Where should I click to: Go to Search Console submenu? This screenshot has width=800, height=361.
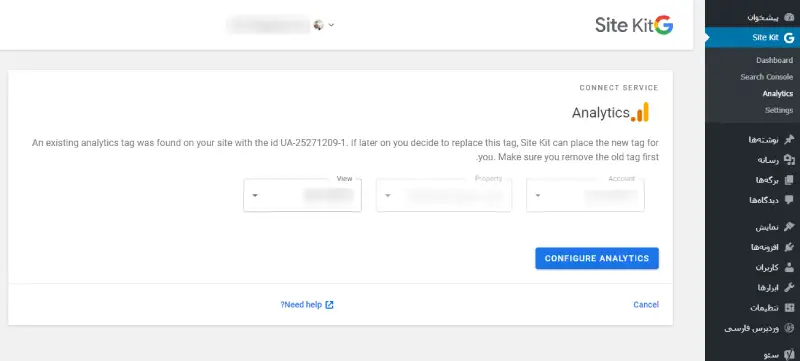click(767, 77)
